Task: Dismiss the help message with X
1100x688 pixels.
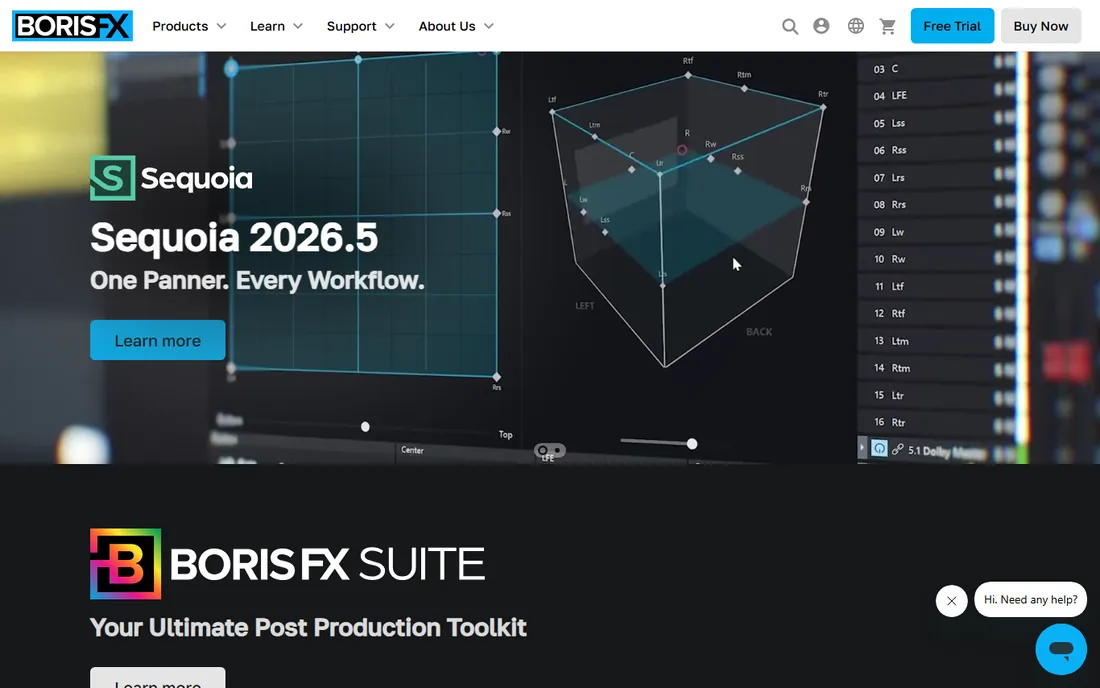Action: [951, 601]
